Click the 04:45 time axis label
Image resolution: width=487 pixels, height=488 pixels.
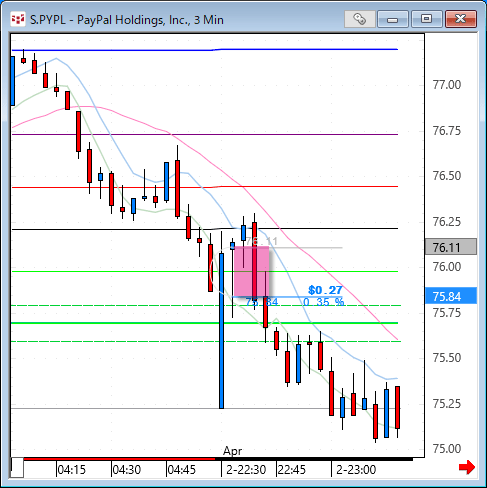pos(182,470)
